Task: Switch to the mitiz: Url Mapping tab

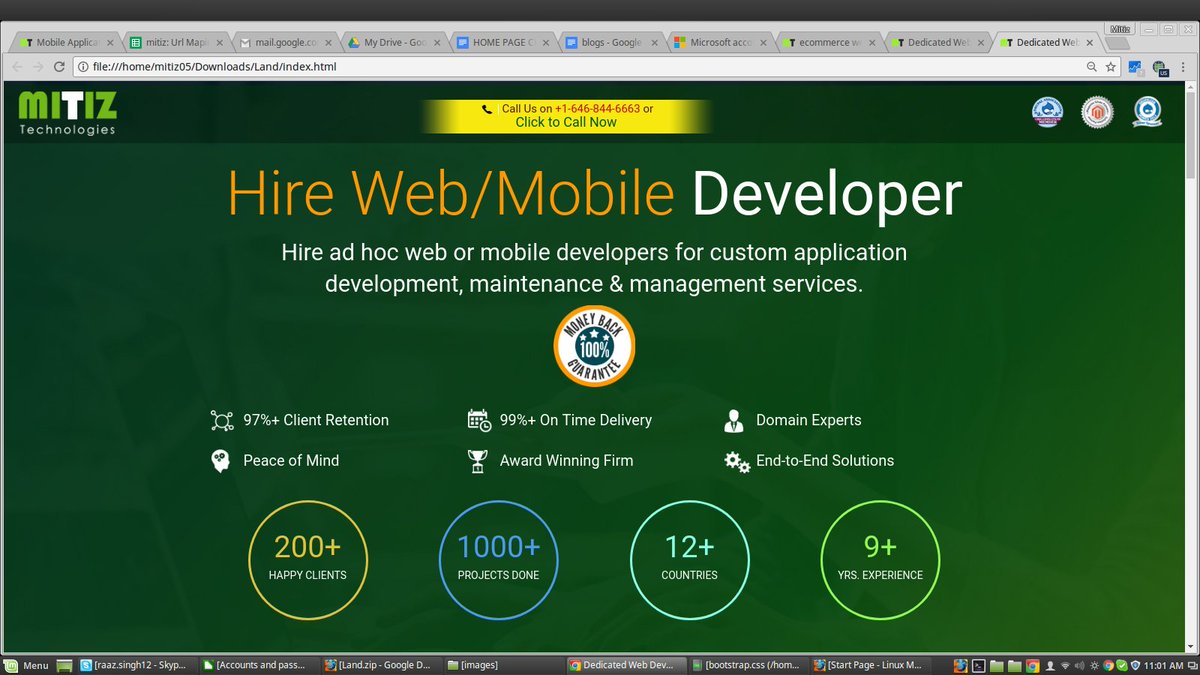Action: pos(174,43)
